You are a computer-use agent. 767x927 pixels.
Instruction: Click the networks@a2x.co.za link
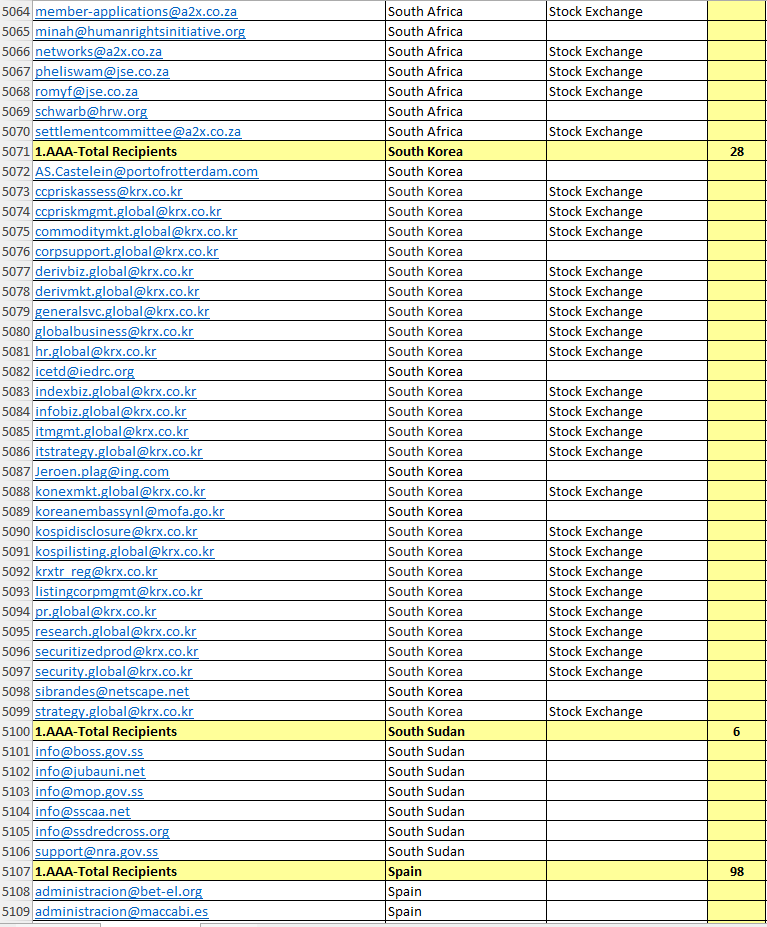98,52
